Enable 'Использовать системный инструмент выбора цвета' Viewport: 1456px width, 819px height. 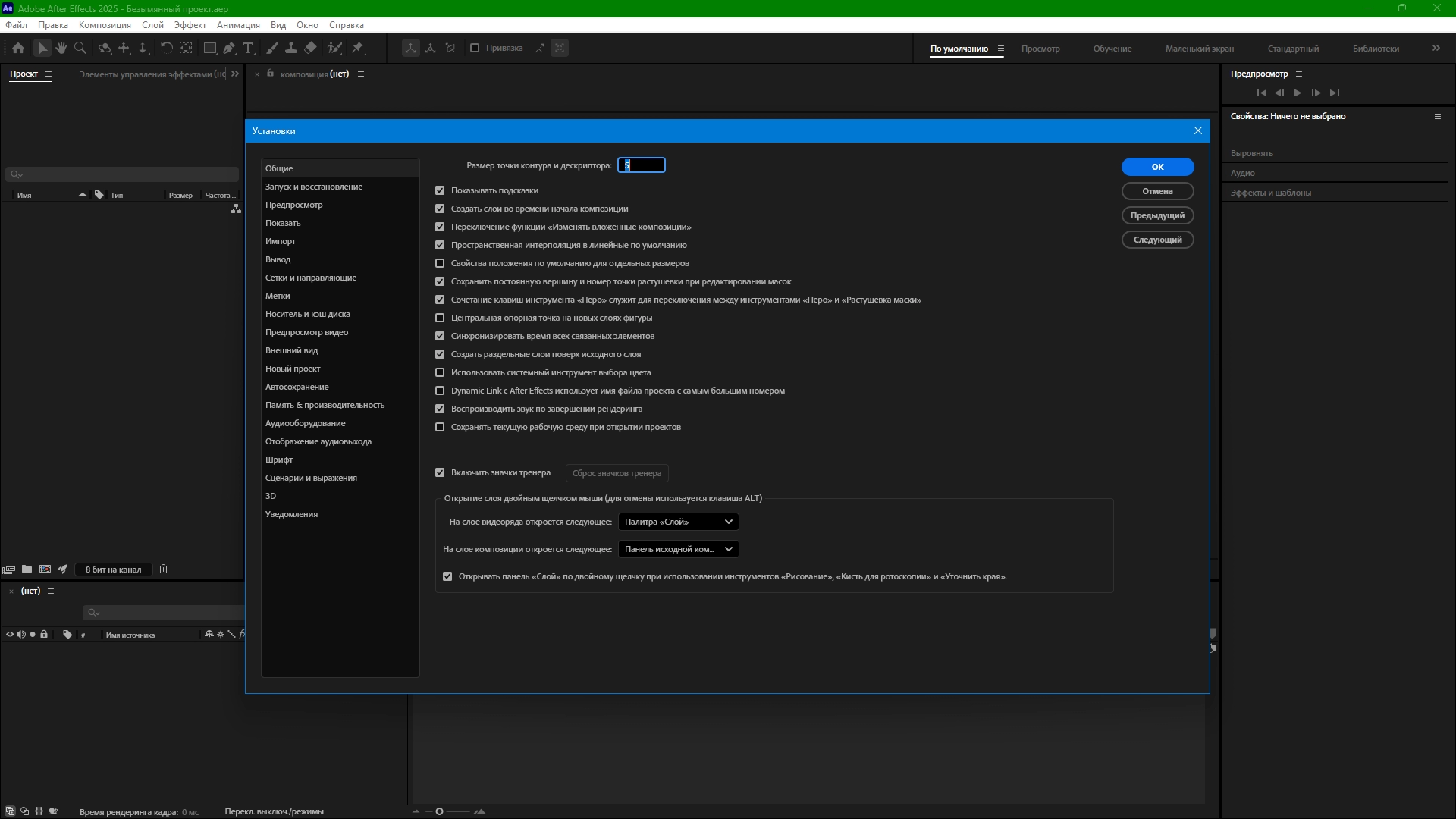[x=440, y=372]
